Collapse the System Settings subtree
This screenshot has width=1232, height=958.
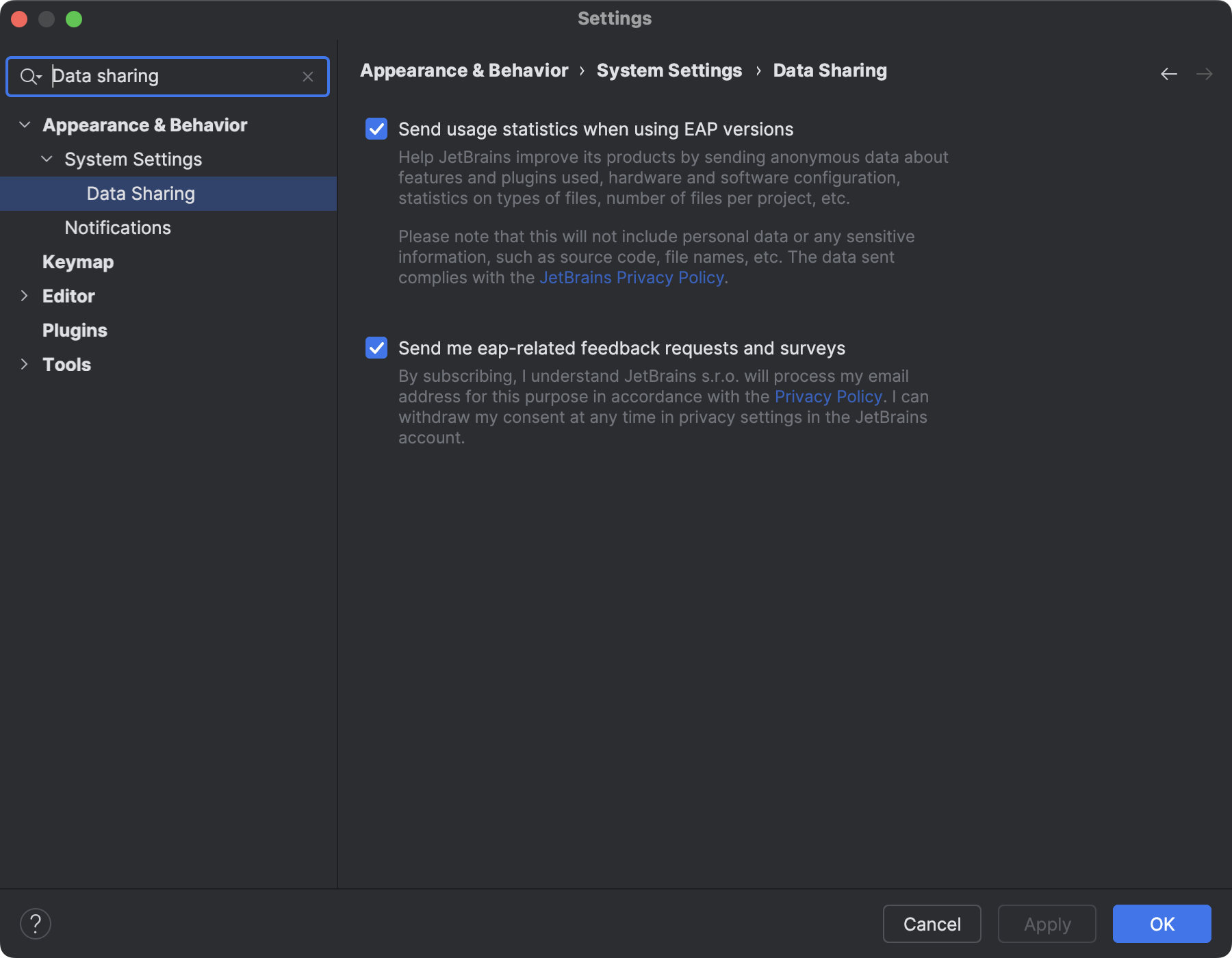47,159
